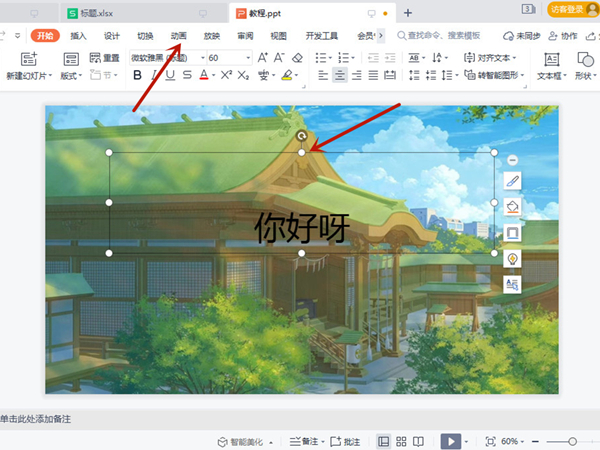
Task: Click the font color red A swatch
Action: click(x=203, y=75)
